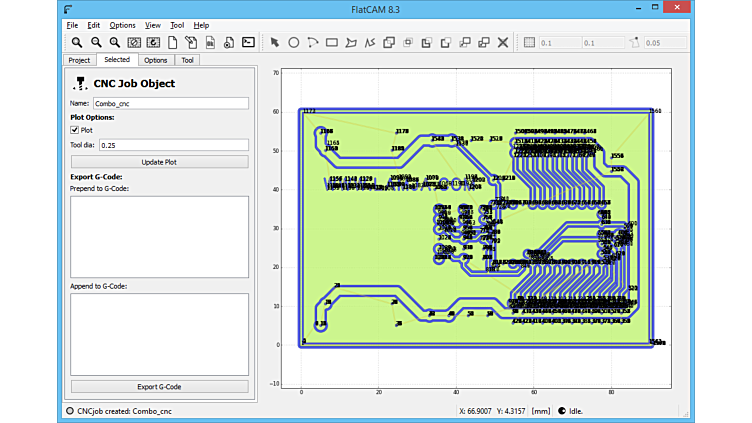
Task: Click the Clear Plot toolbar icon
Action: (x=134, y=42)
